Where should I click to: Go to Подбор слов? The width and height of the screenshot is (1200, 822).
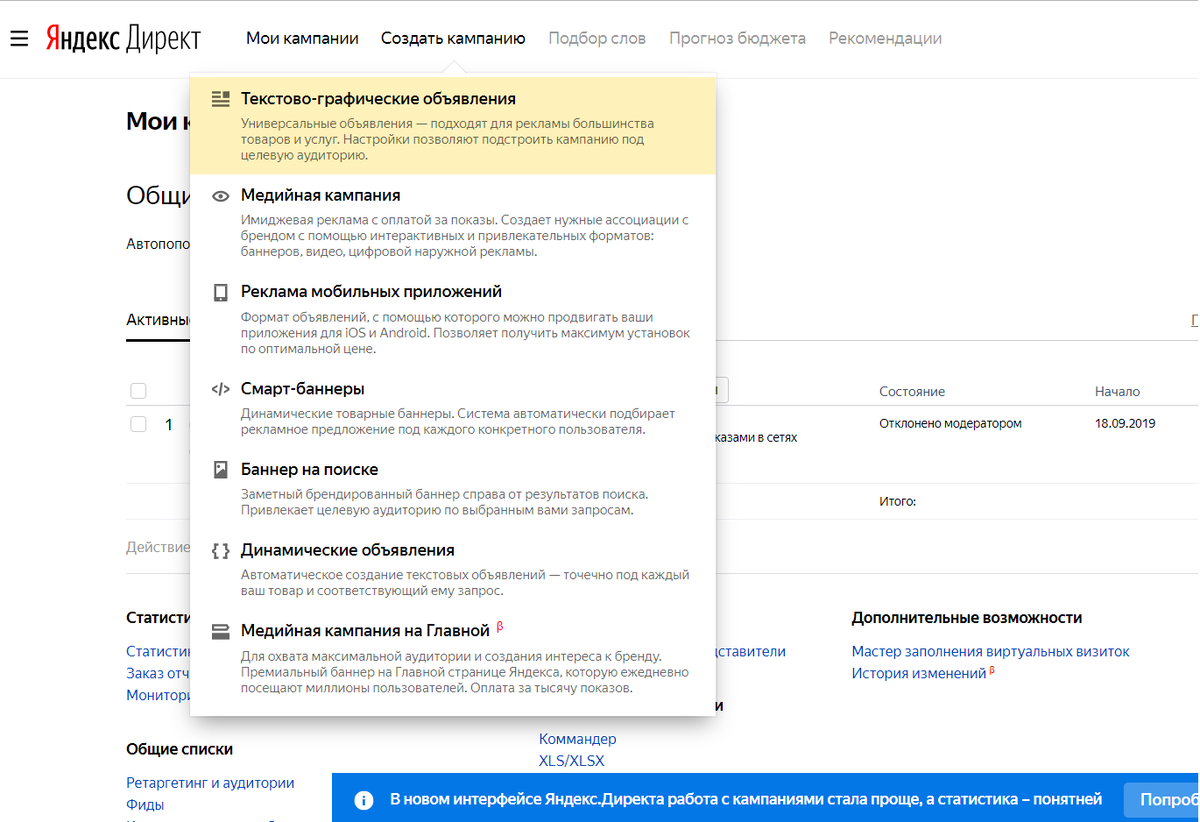tap(597, 38)
